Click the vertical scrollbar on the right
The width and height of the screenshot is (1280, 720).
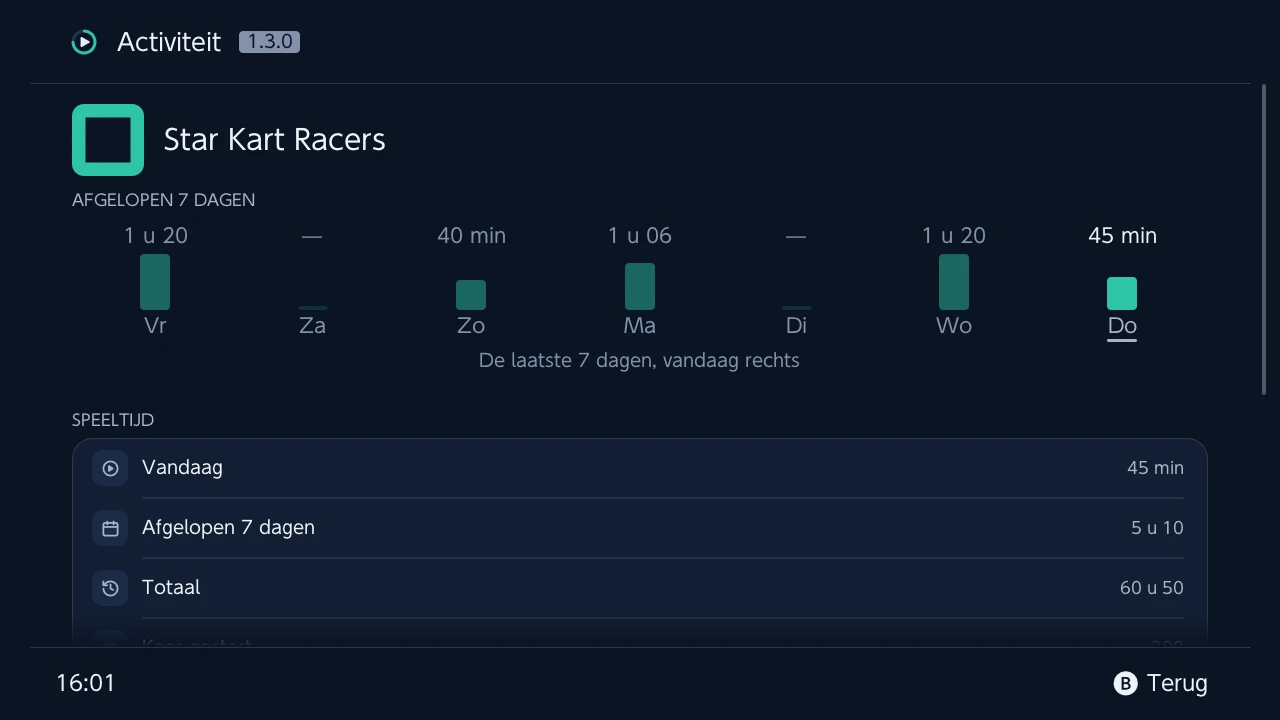[x=1264, y=240]
